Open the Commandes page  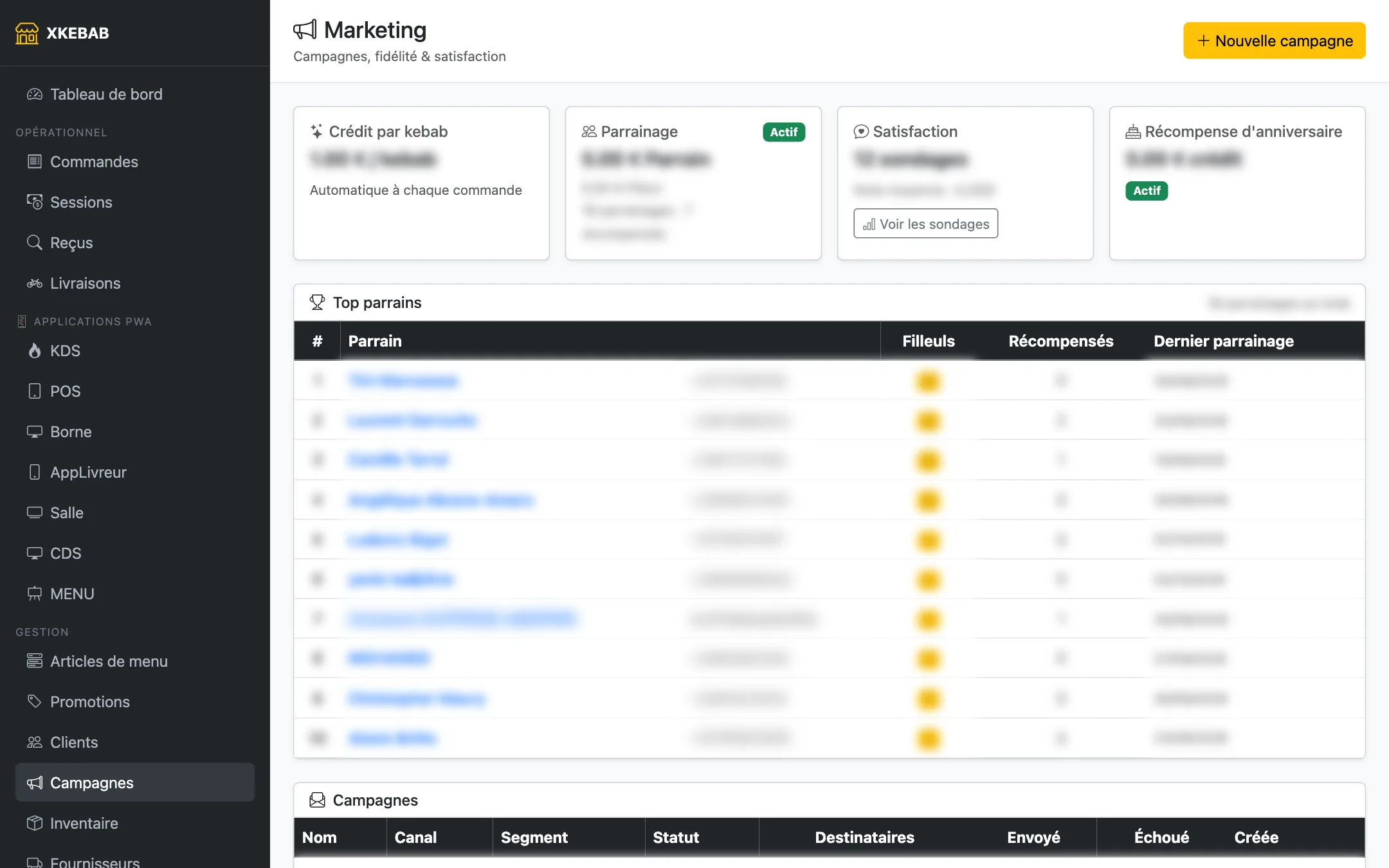point(134,162)
